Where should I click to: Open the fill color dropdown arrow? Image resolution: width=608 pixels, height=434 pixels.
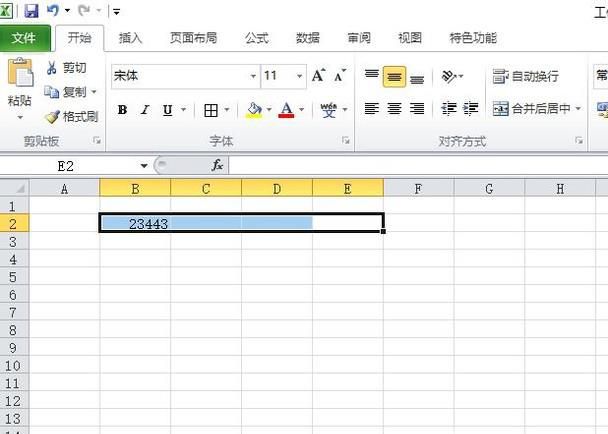(x=269, y=110)
